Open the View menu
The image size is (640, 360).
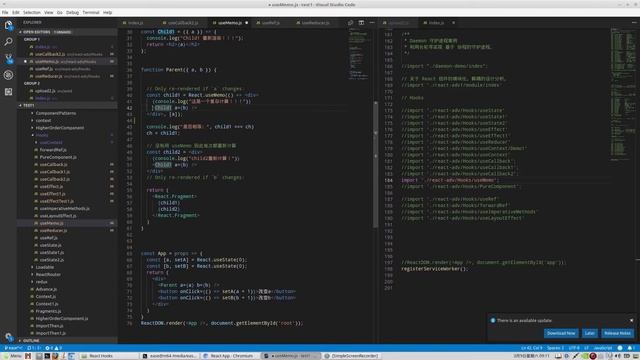(x=49, y=13)
